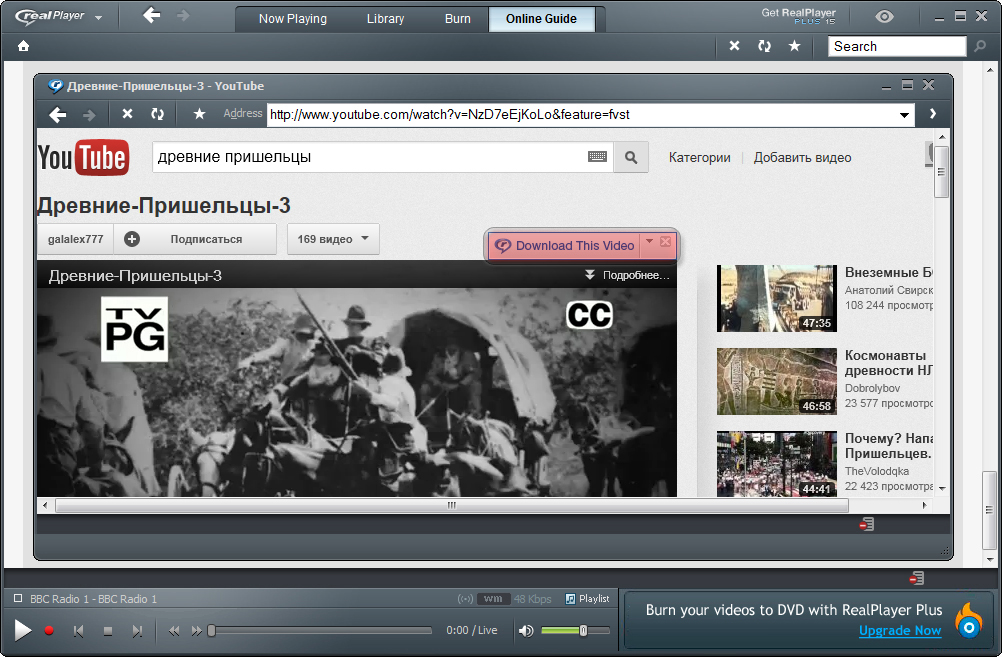Add favorite via main toolbar star
This screenshot has height=657, width=1002.
(x=794, y=46)
